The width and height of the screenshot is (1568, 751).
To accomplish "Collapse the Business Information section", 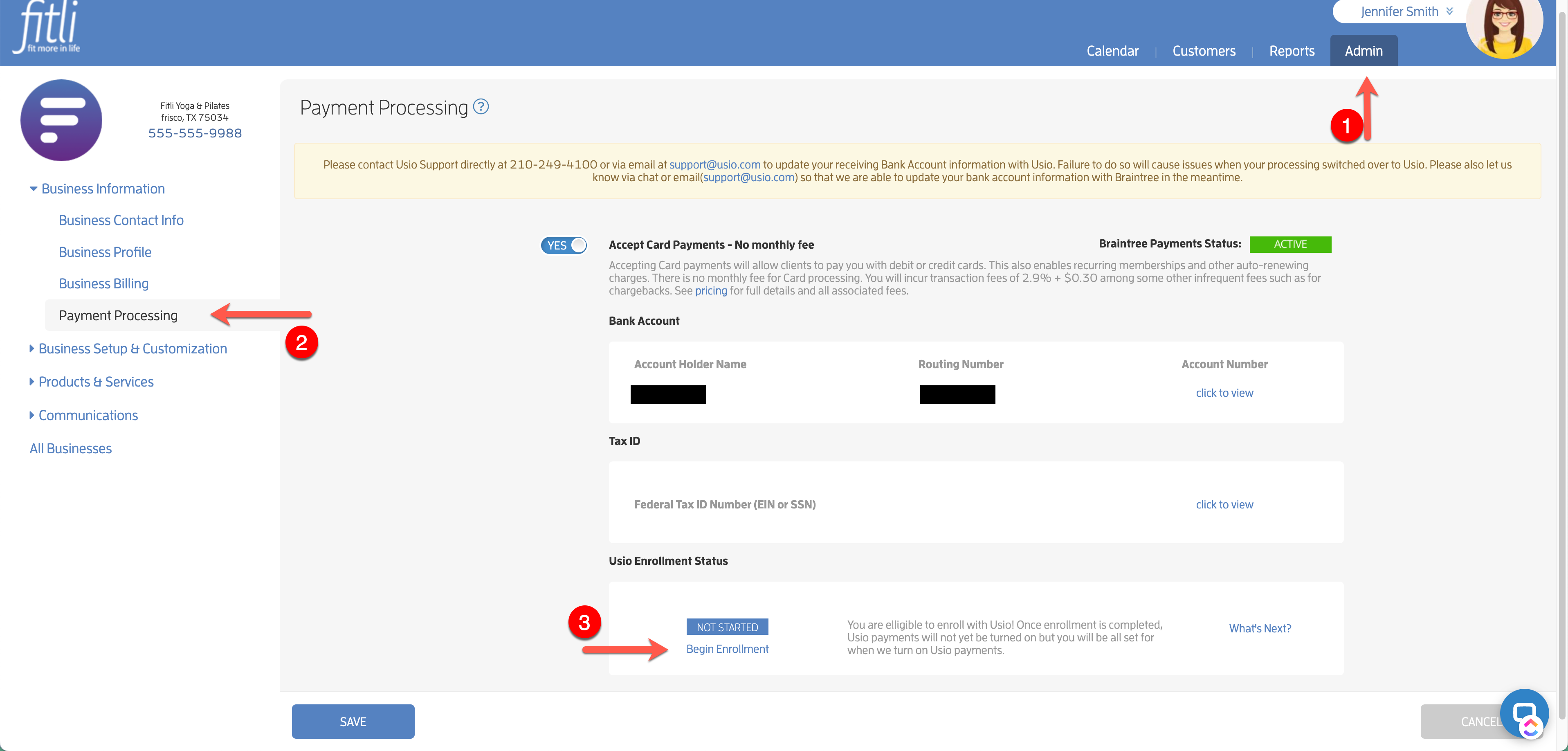I will [97, 189].
